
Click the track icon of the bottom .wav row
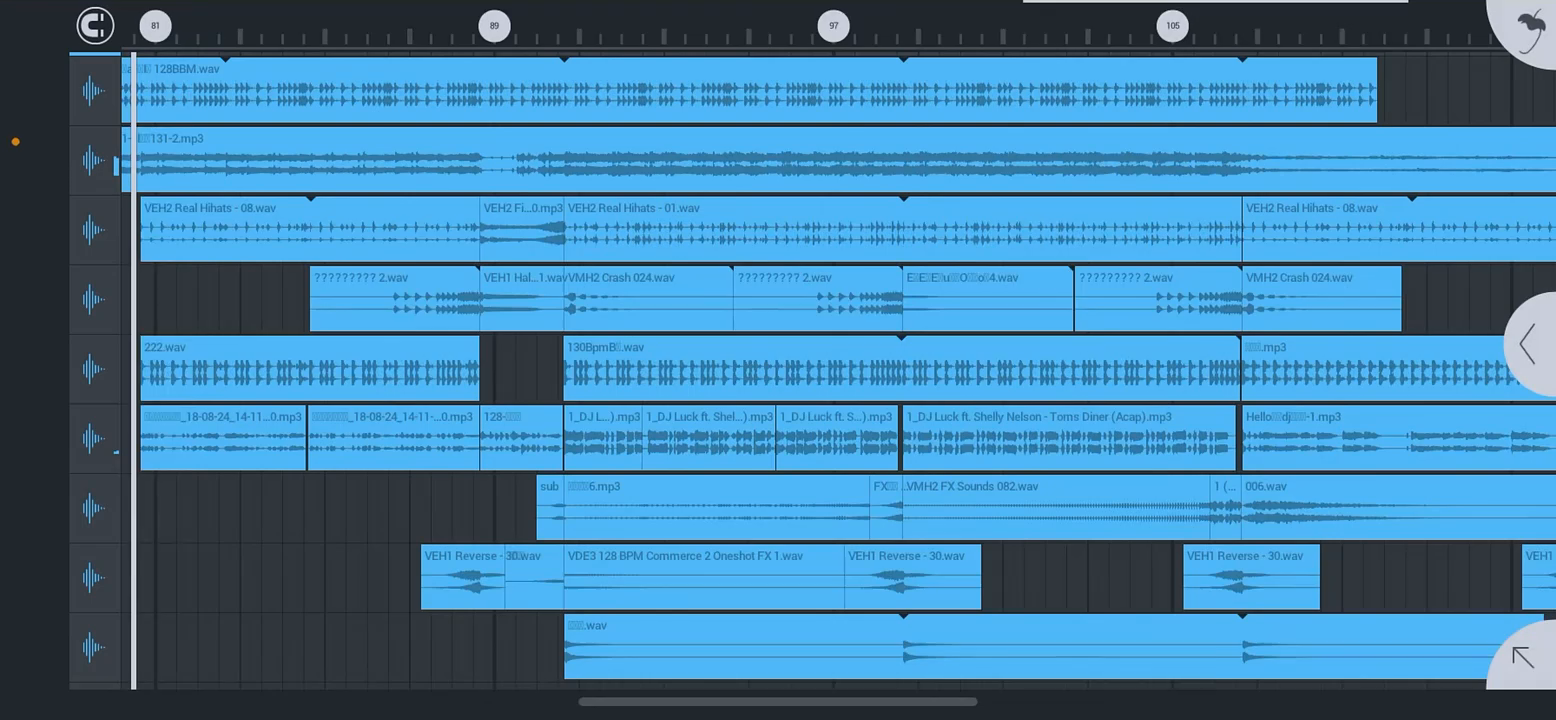pyautogui.click(x=94, y=647)
